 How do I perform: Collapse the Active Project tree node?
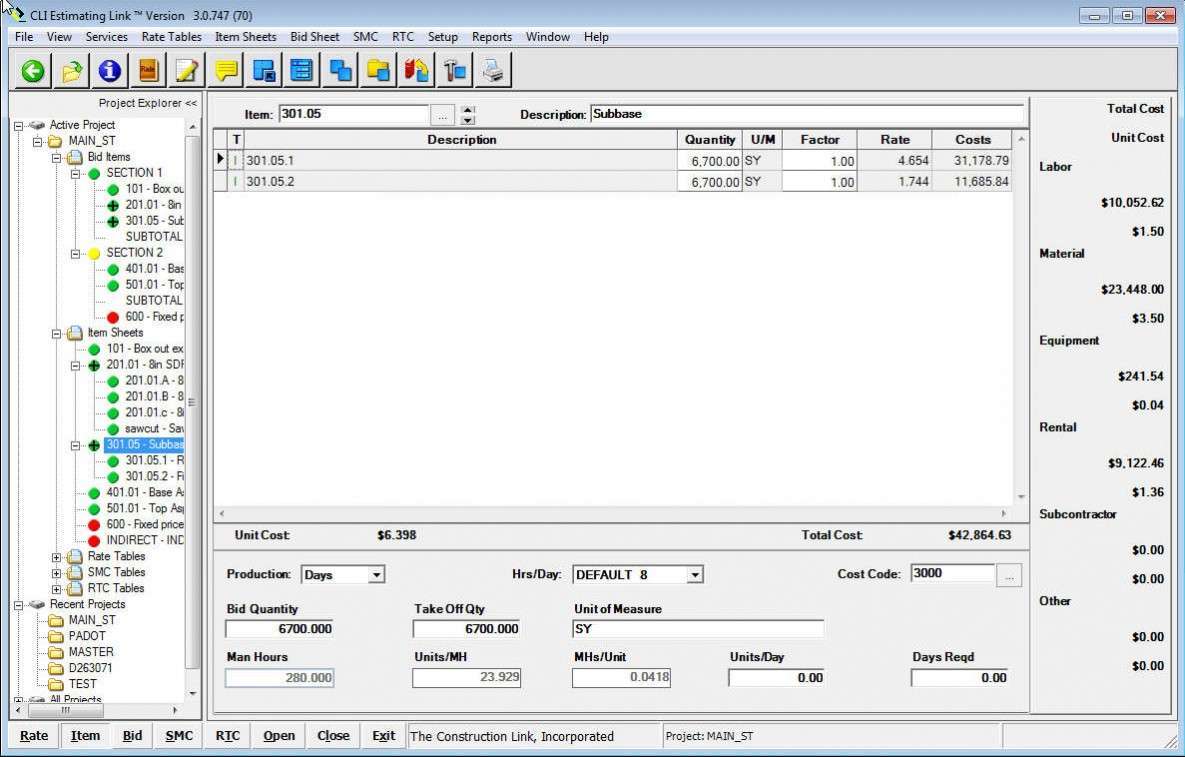18,125
